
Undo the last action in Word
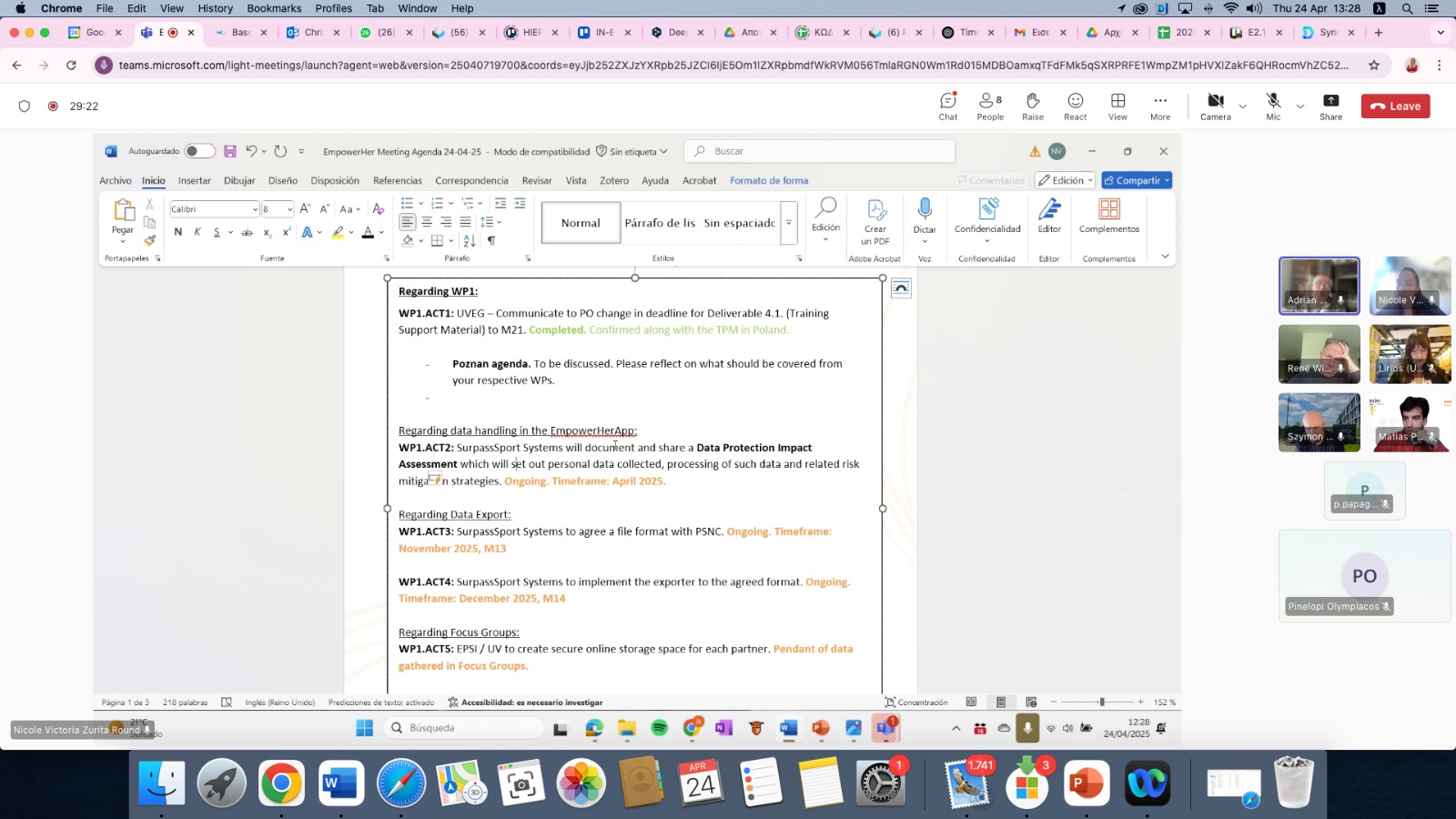[x=251, y=151]
